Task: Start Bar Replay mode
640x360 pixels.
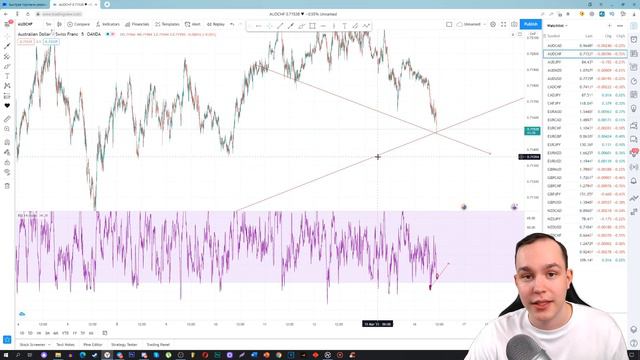Action: tap(216, 24)
